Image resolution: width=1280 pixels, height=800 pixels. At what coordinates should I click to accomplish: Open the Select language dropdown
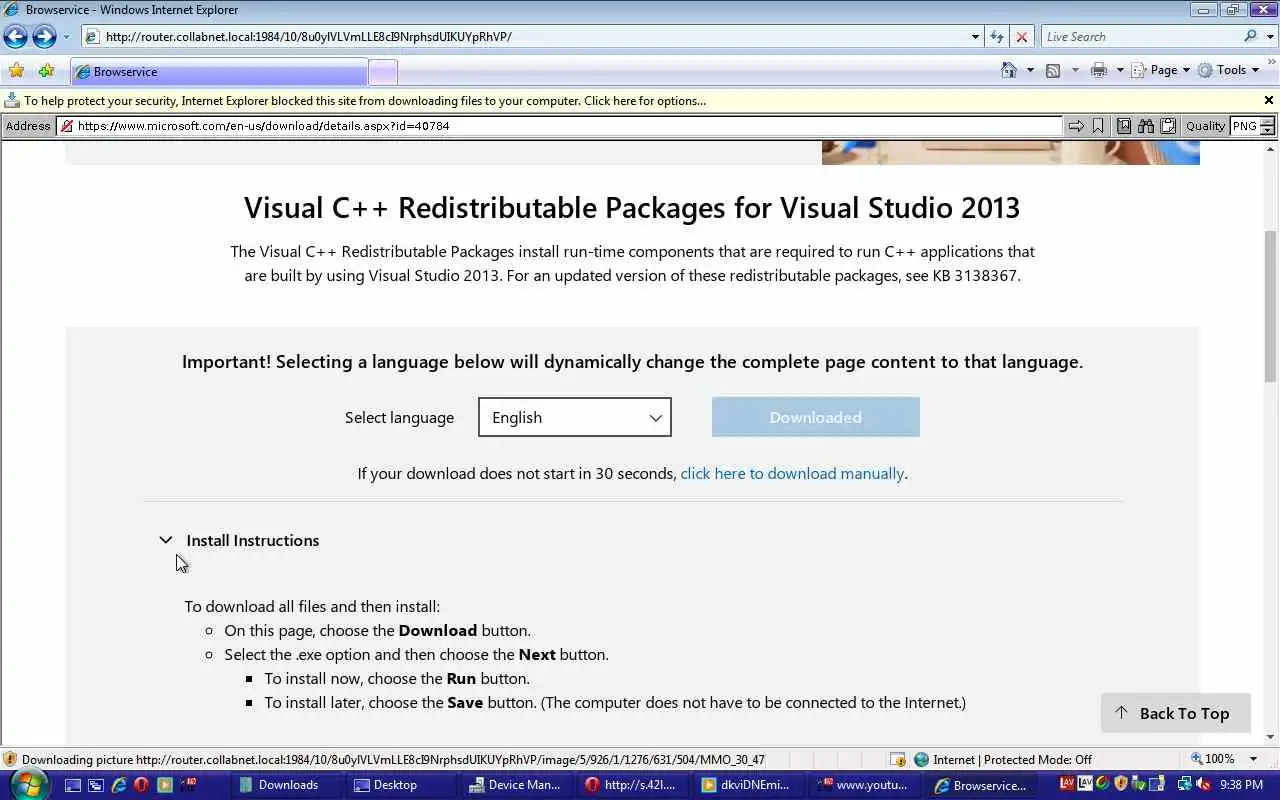pyautogui.click(x=575, y=417)
